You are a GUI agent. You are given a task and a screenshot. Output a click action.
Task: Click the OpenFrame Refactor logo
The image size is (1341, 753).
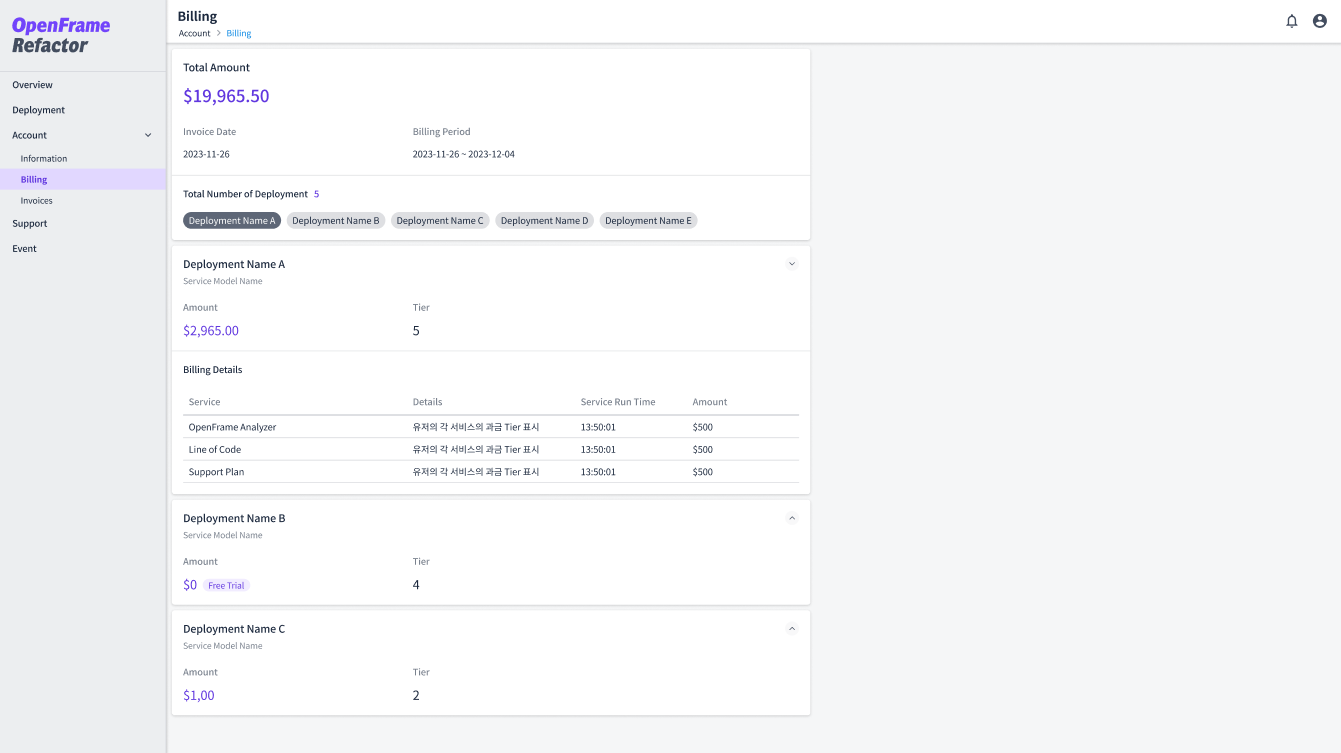point(61,35)
